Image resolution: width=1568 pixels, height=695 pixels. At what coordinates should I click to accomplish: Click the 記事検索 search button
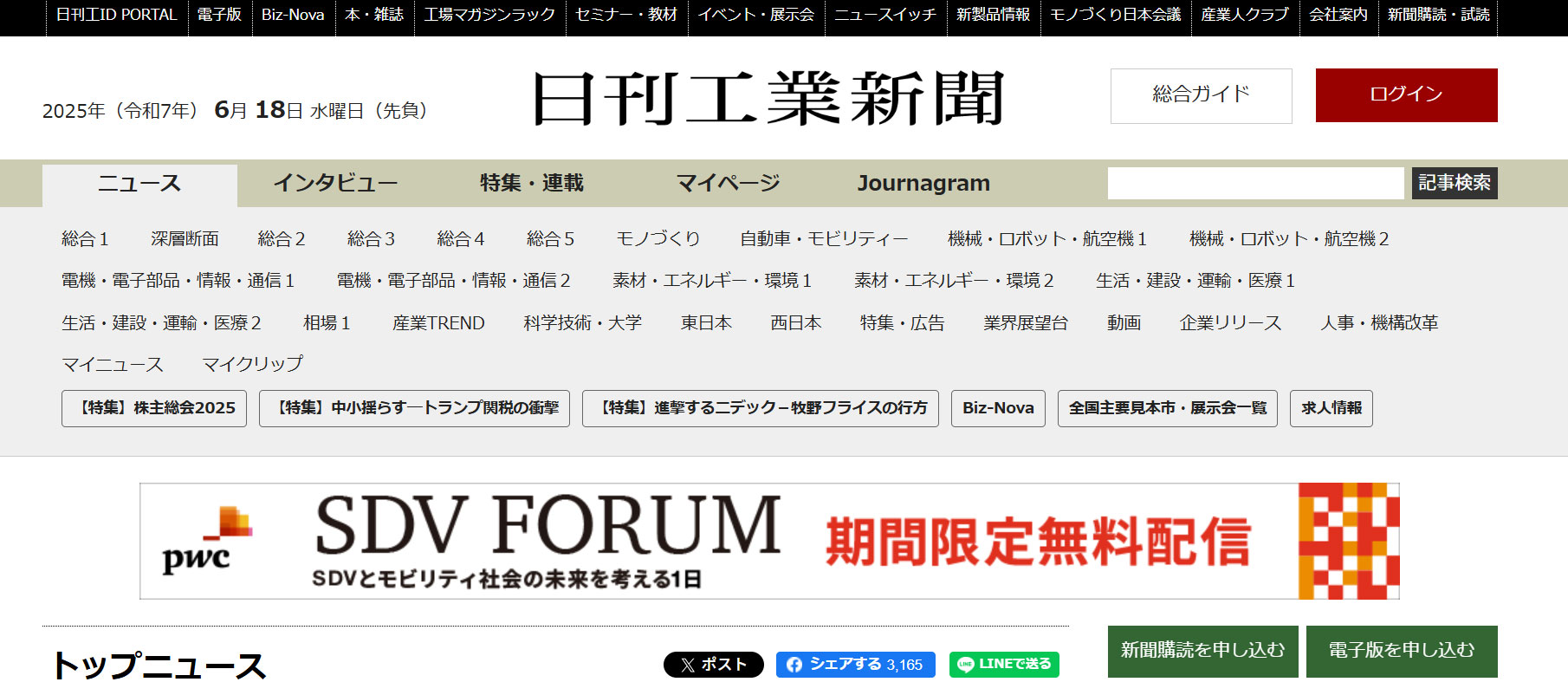click(x=1454, y=183)
